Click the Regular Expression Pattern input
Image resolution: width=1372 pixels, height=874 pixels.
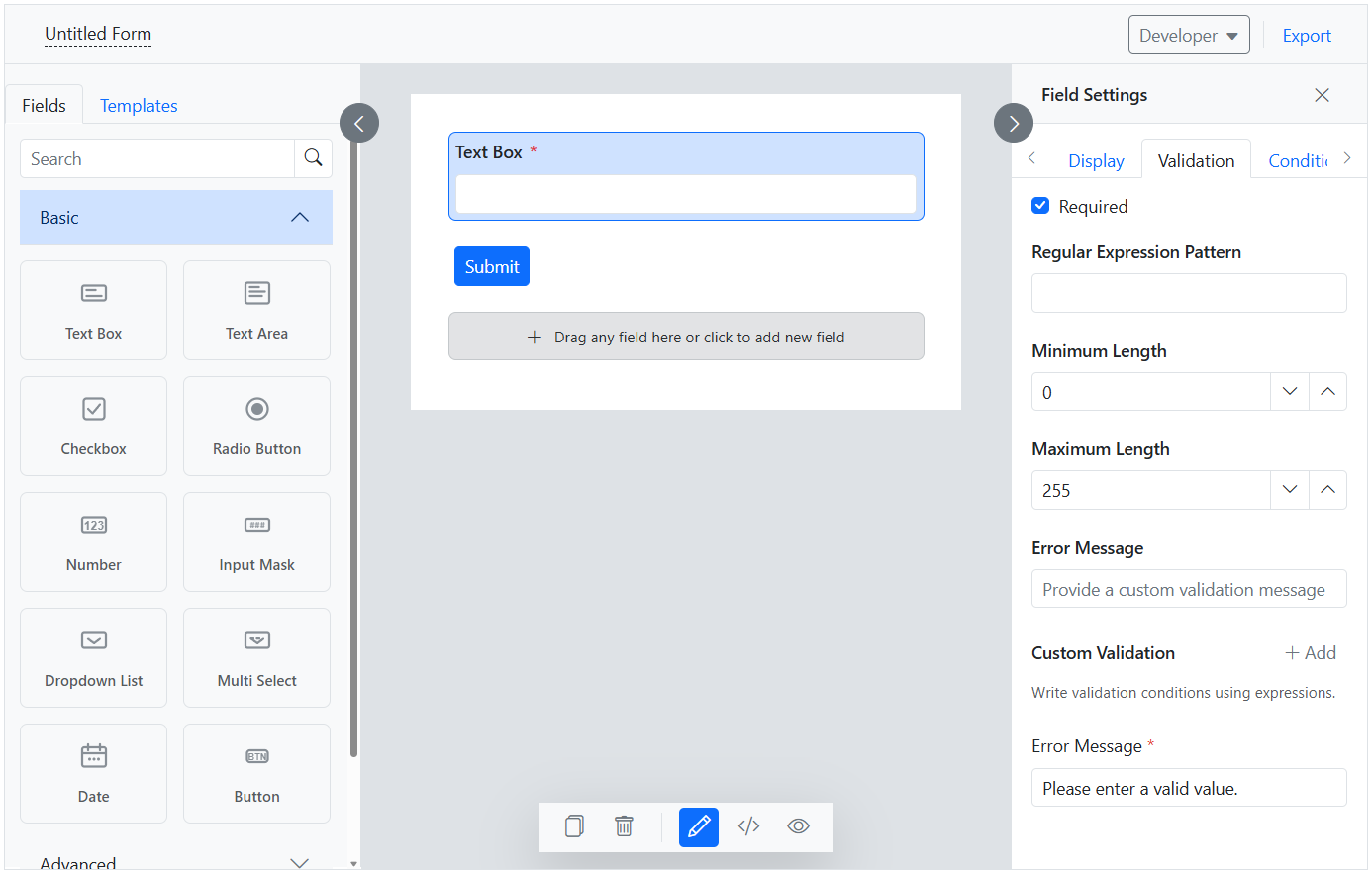(x=1189, y=293)
